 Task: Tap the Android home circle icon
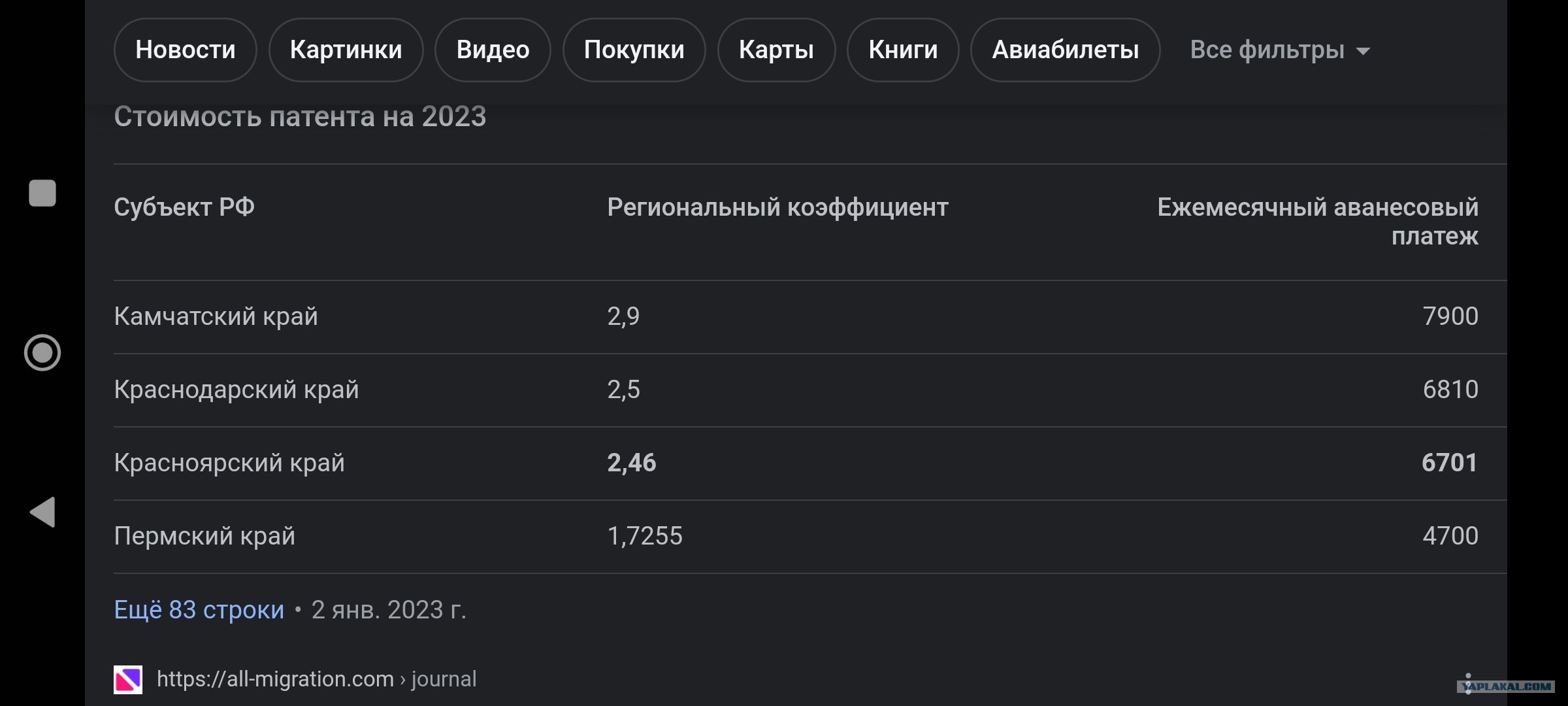42,353
